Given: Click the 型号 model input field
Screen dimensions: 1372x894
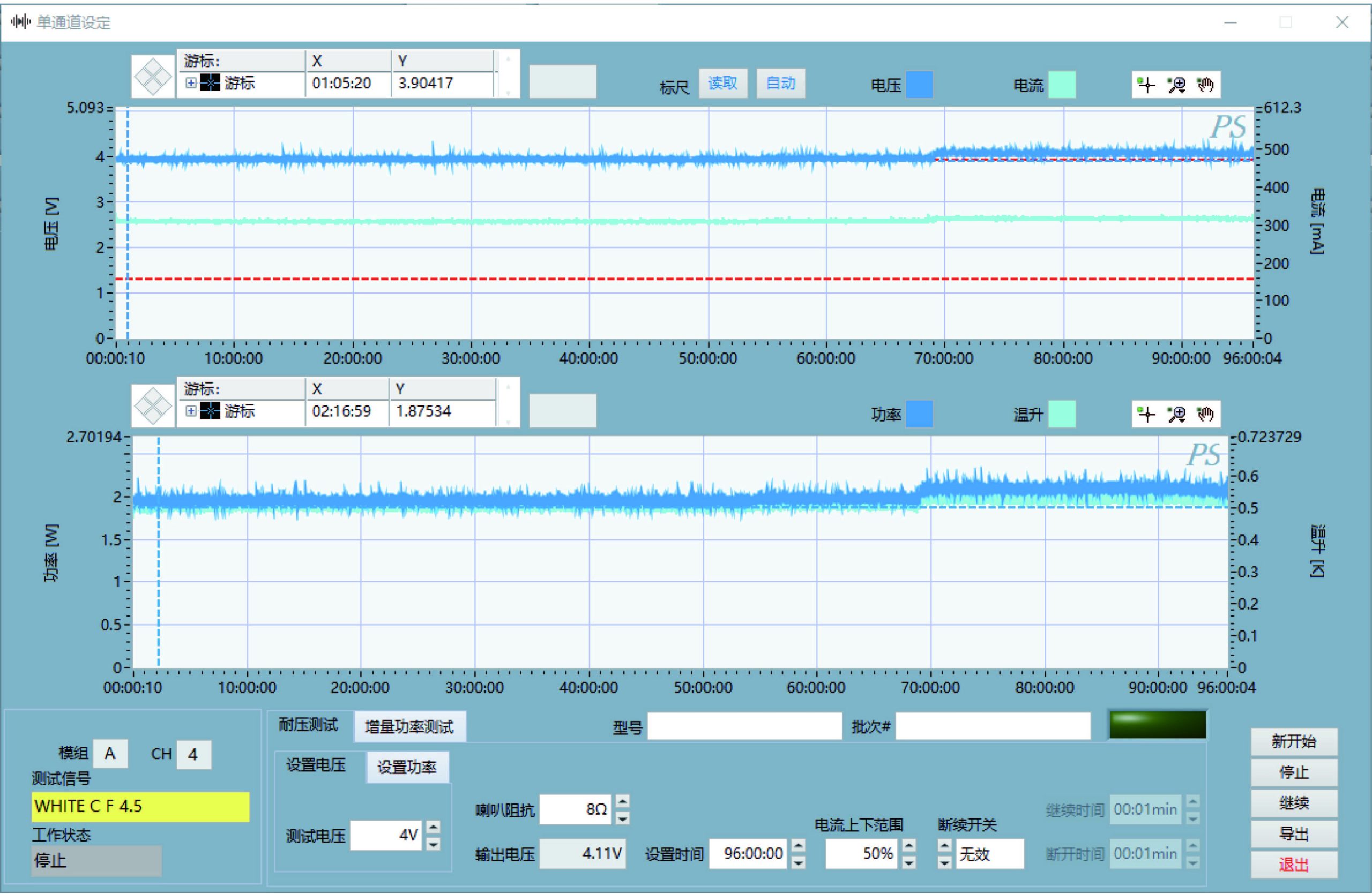Looking at the screenshot, I should 744,726.
